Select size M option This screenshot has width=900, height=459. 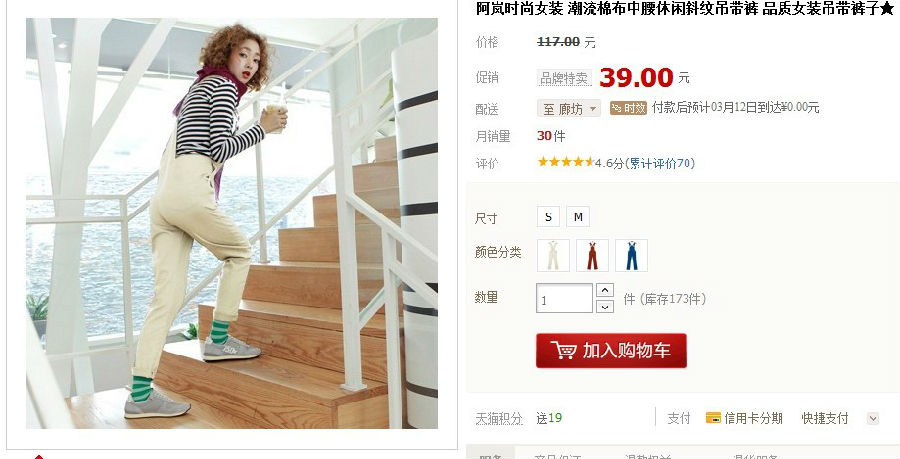[578, 217]
